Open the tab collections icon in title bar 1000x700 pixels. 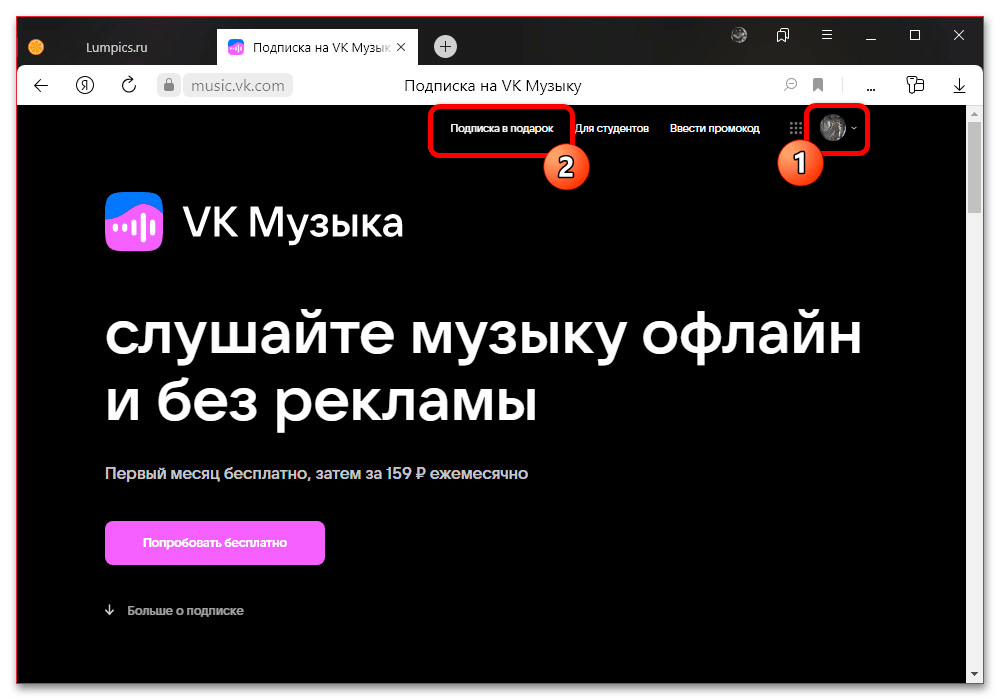click(x=783, y=35)
